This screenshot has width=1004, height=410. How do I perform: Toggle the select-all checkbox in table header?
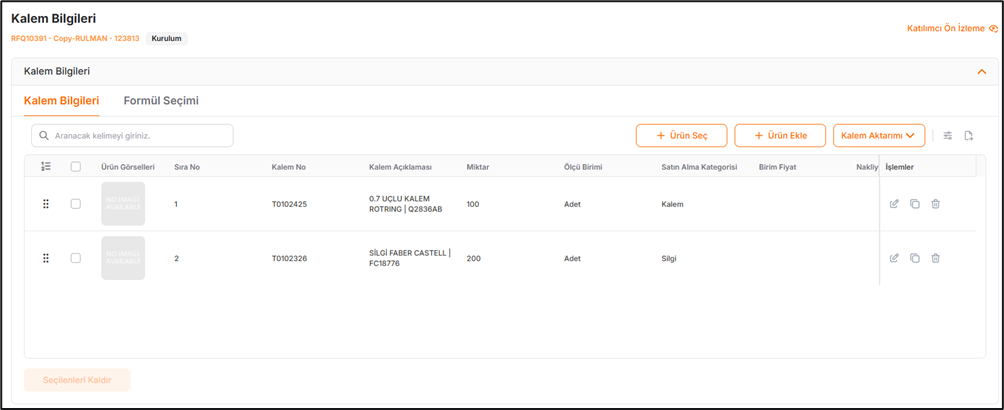76,167
